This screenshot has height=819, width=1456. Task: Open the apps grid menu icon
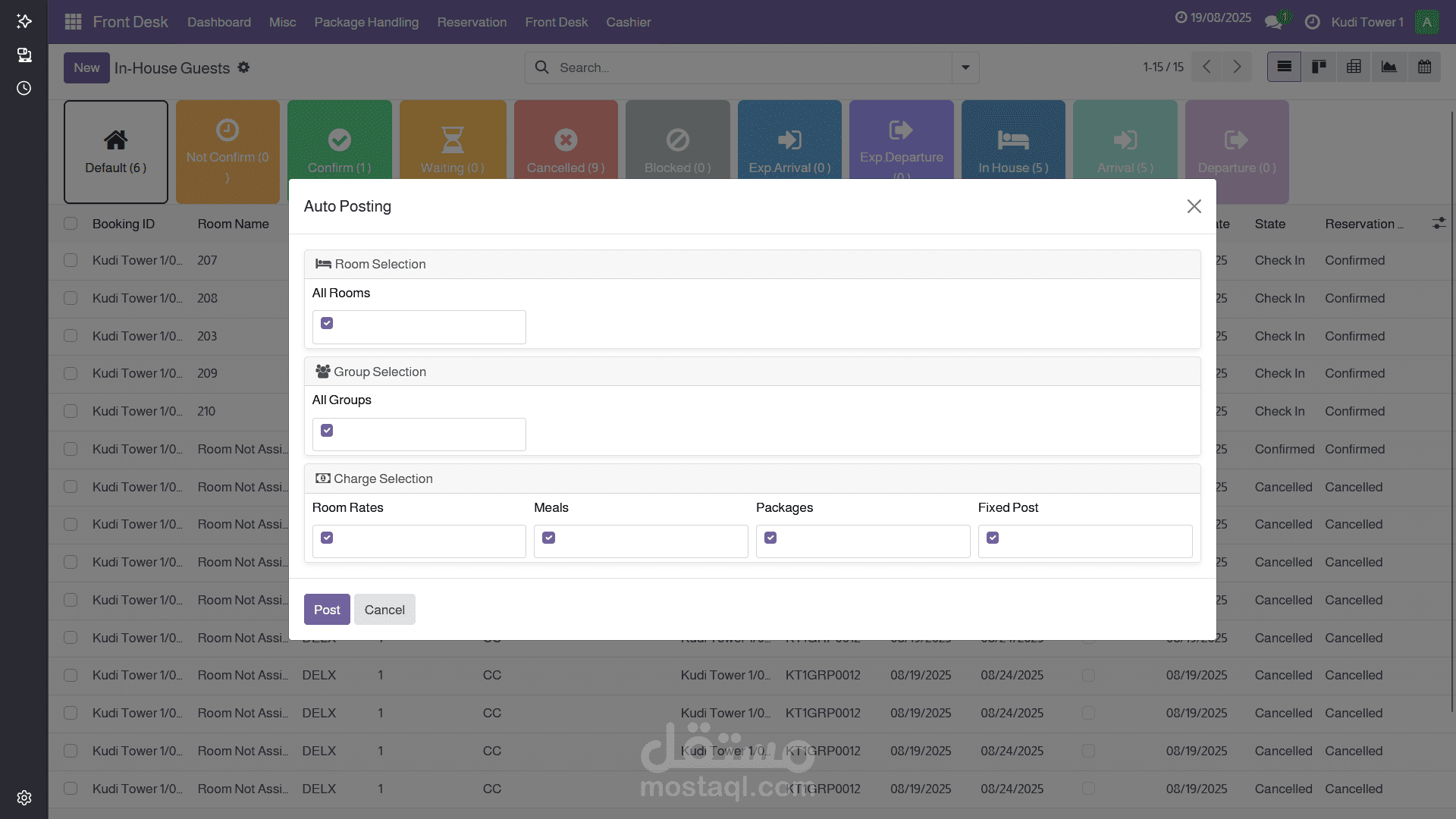coord(73,22)
